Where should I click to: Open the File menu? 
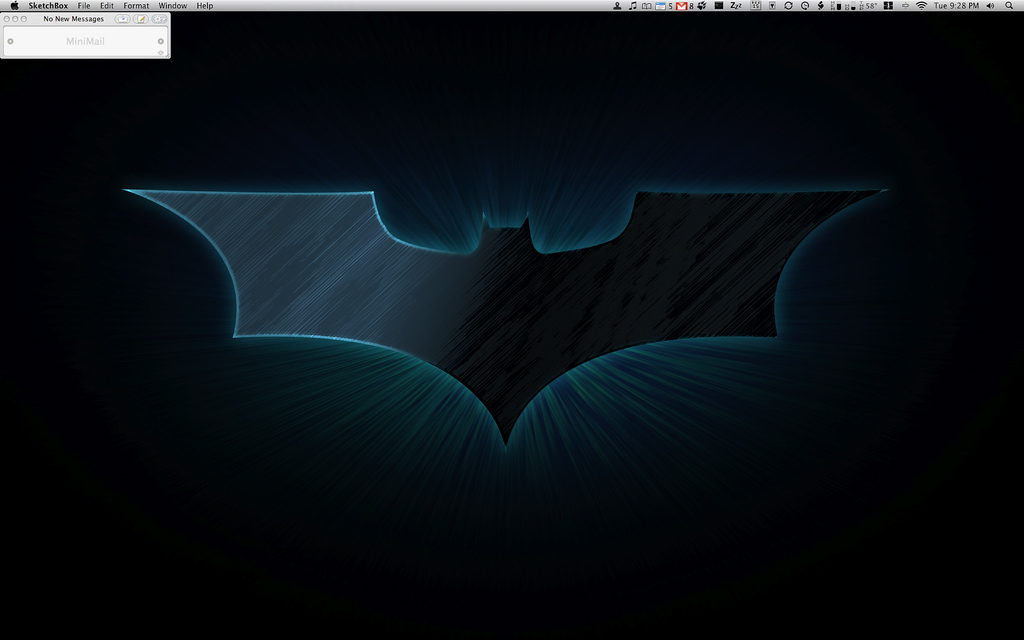click(x=84, y=5)
